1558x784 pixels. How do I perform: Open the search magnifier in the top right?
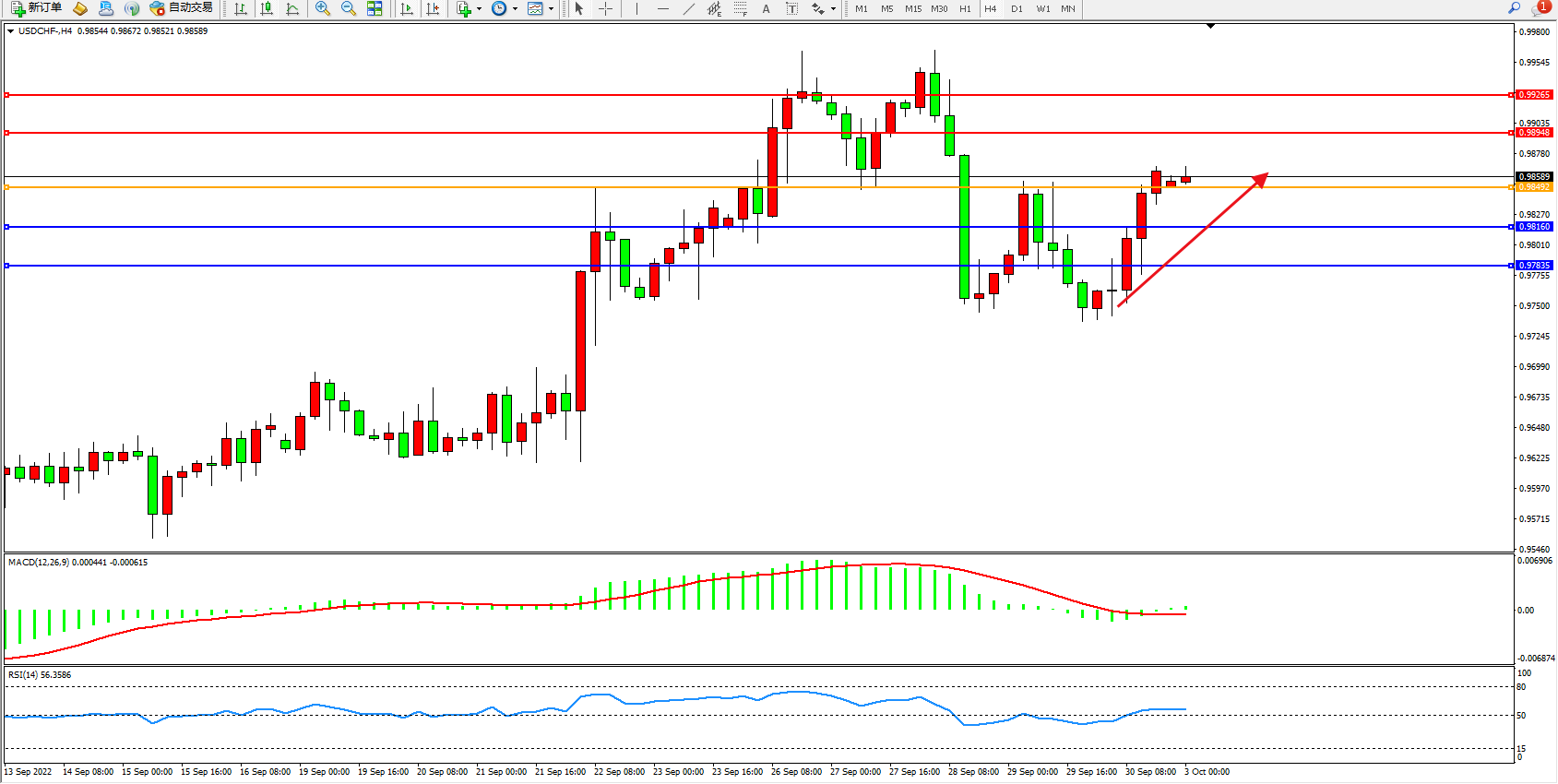[x=1514, y=8]
